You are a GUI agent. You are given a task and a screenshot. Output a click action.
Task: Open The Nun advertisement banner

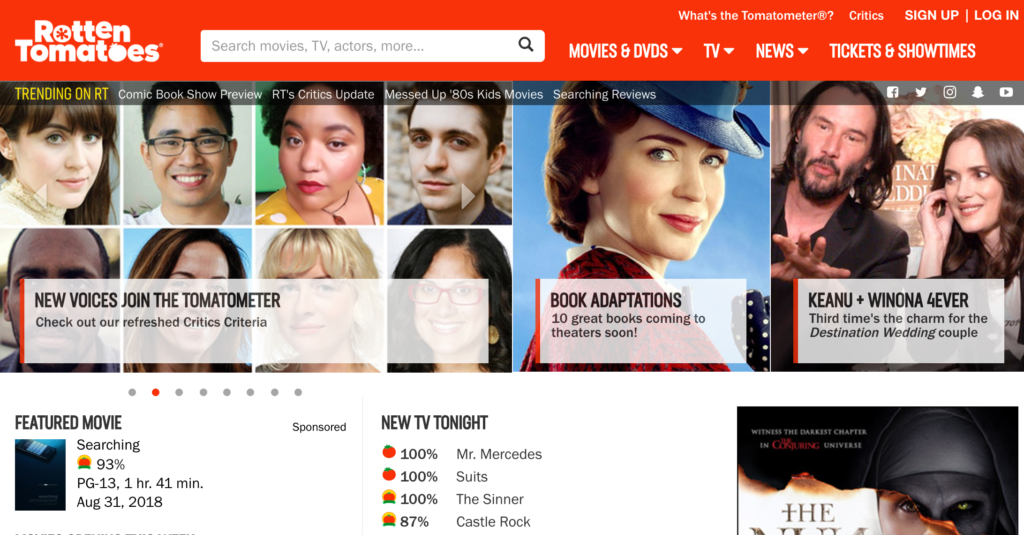877,471
